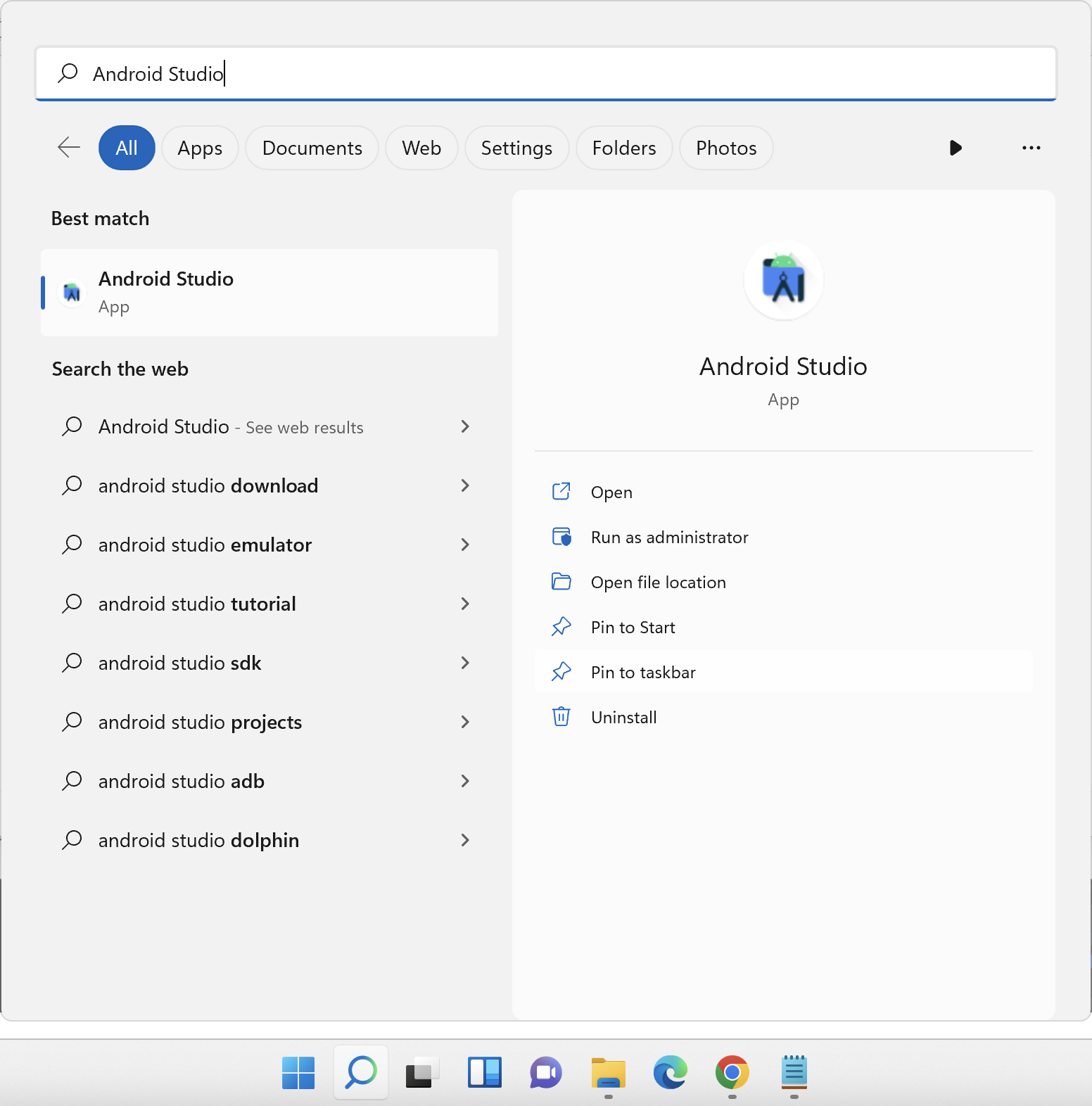Expand chevron for 'android studio tutorial'
The image size is (1092, 1106).
[465, 604]
